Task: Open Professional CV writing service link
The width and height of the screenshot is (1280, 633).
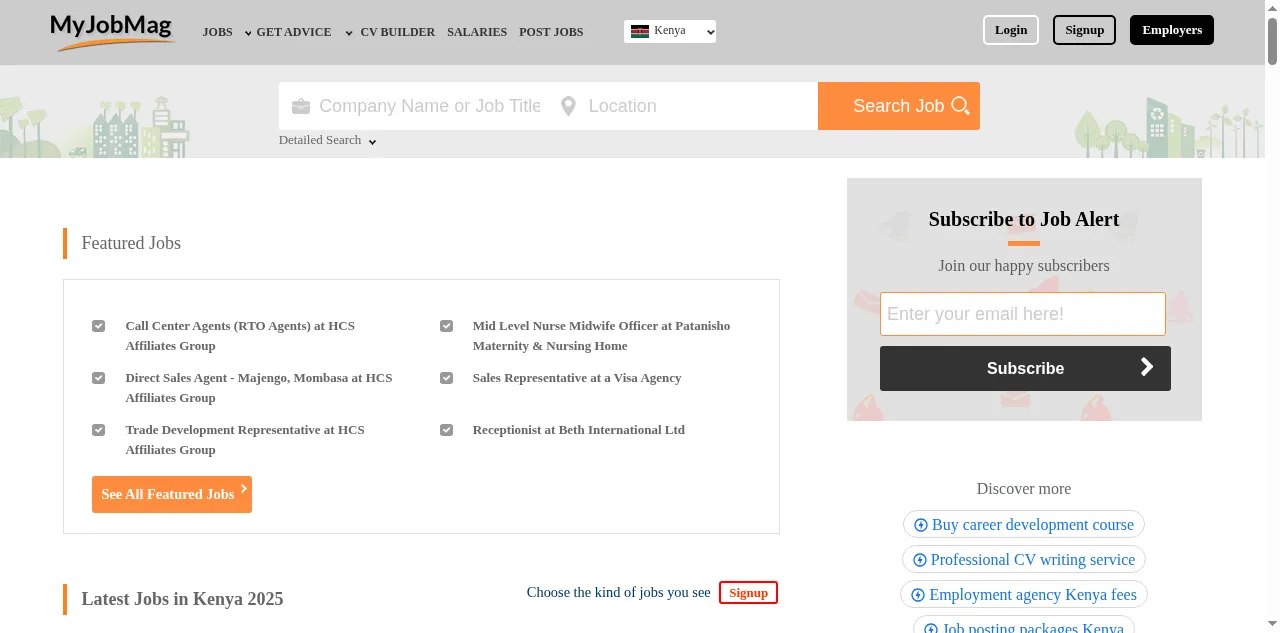Action: pyautogui.click(x=1024, y=560)
